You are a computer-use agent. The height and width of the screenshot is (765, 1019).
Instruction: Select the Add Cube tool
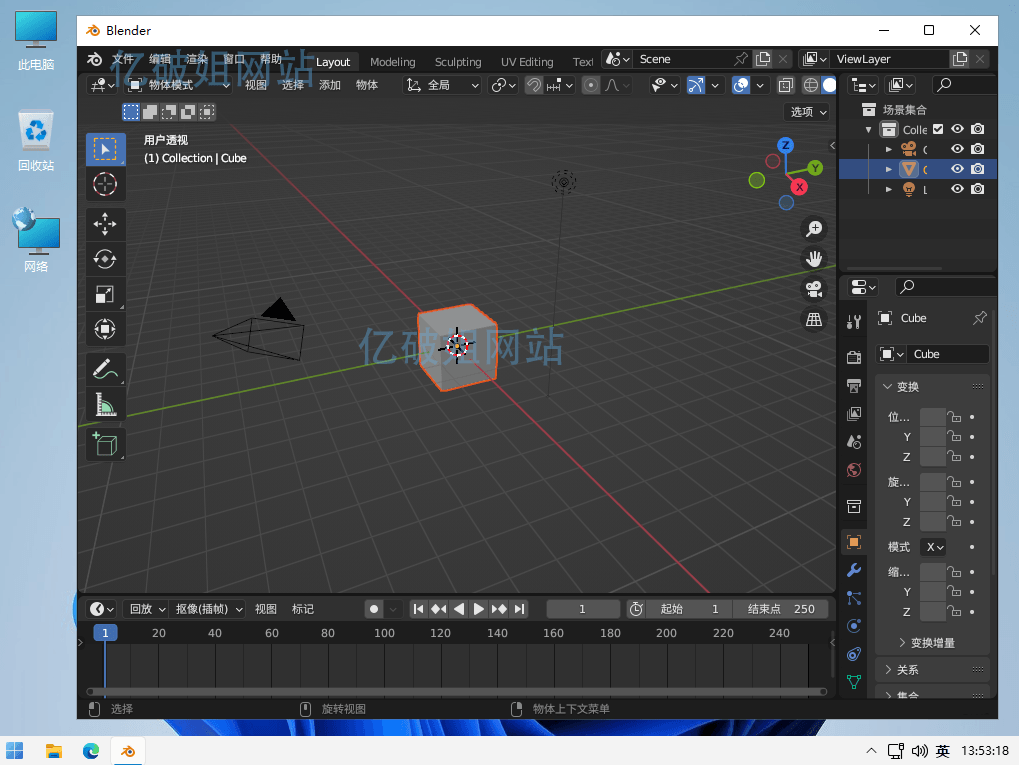(105, 444)
